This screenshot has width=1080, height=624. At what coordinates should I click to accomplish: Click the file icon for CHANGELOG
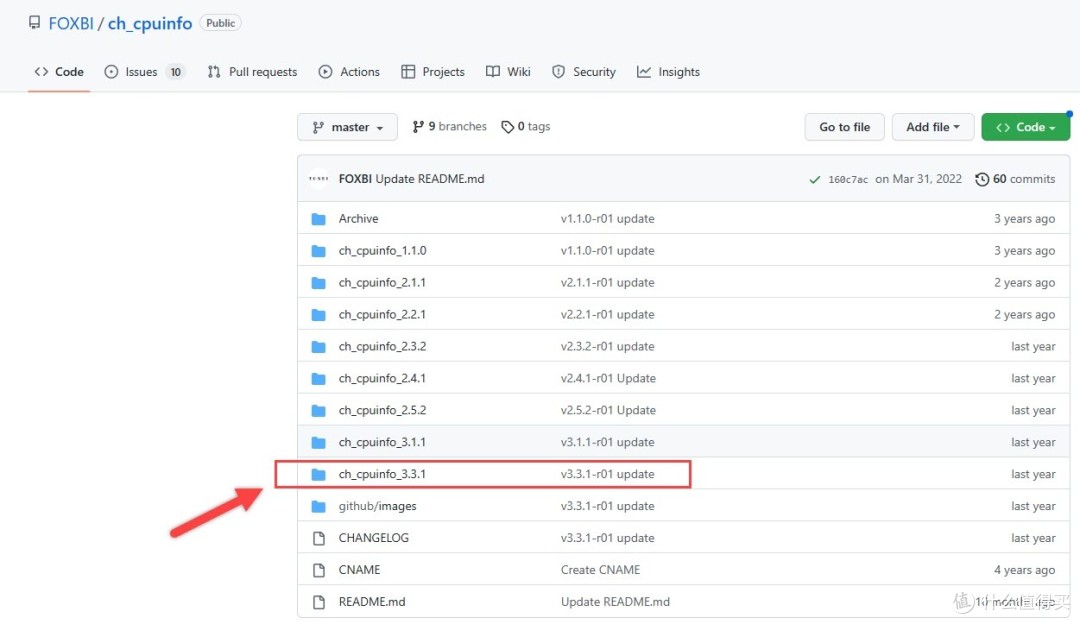(x=318, y=538)
